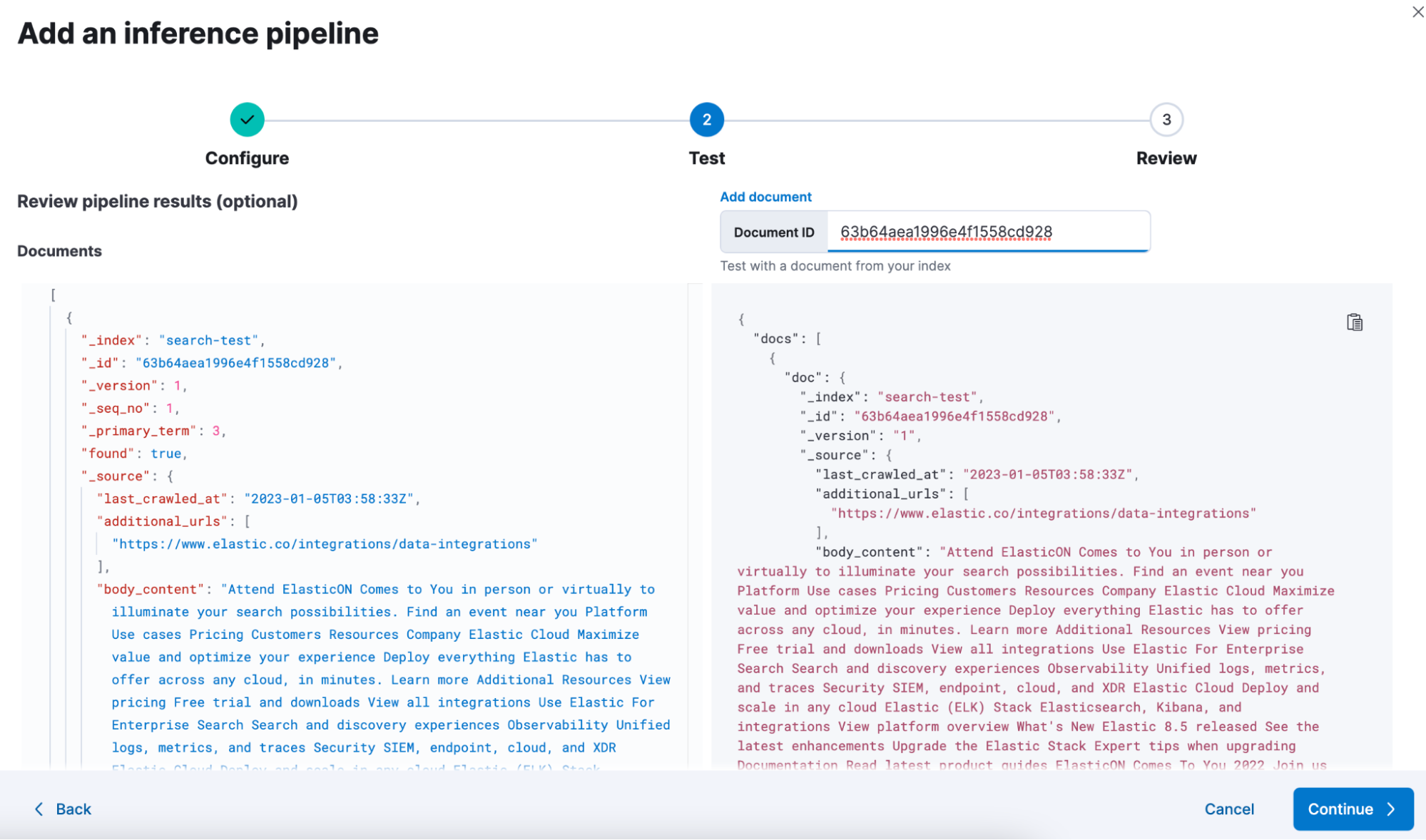1426x840 pixels.
Task: Click the "docs": [ line in results
Action: click(788, 339)
